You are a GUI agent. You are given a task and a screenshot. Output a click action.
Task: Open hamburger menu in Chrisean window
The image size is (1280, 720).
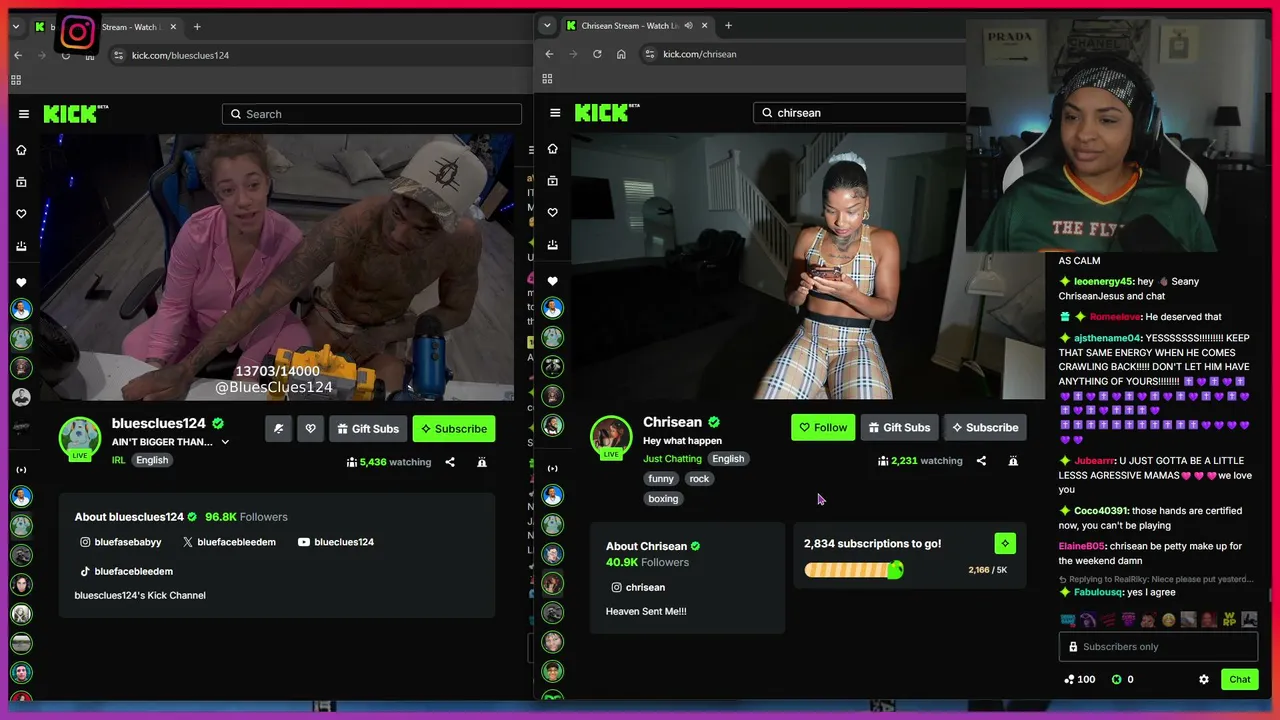point(555,113)
